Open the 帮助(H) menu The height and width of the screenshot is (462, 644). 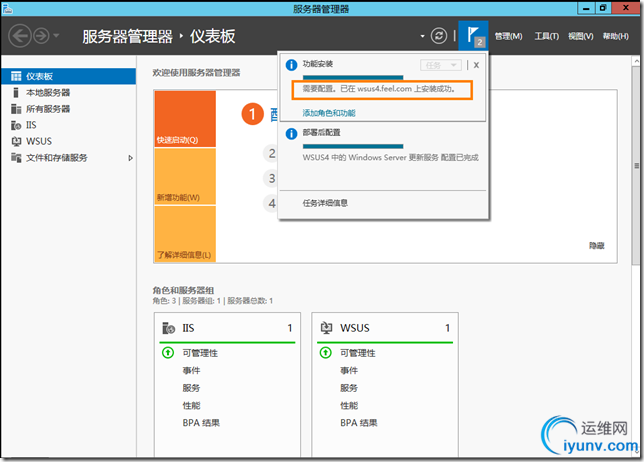click(x=616, y=37)
